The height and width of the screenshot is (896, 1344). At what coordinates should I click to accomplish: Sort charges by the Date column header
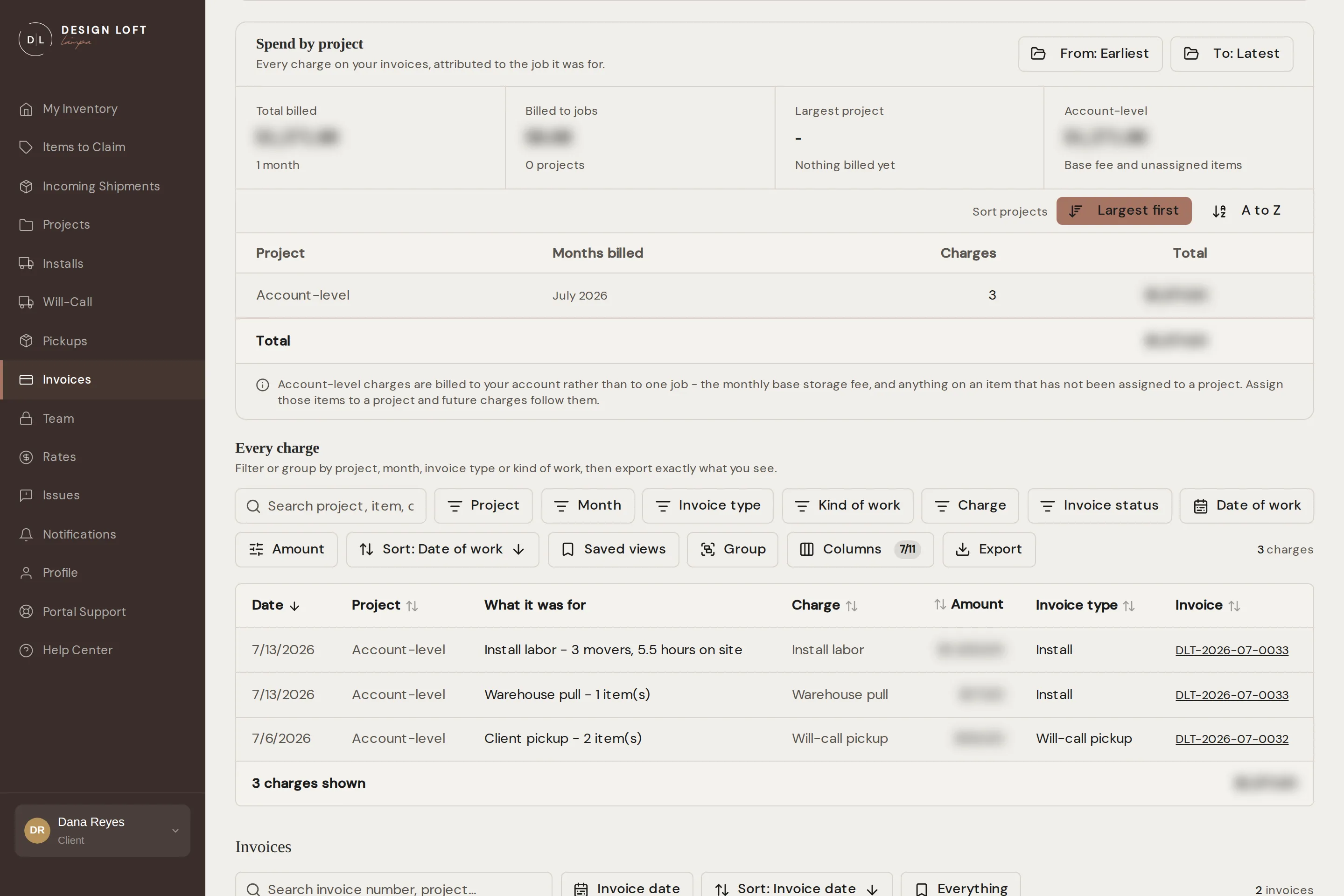(x=276, y=605)
